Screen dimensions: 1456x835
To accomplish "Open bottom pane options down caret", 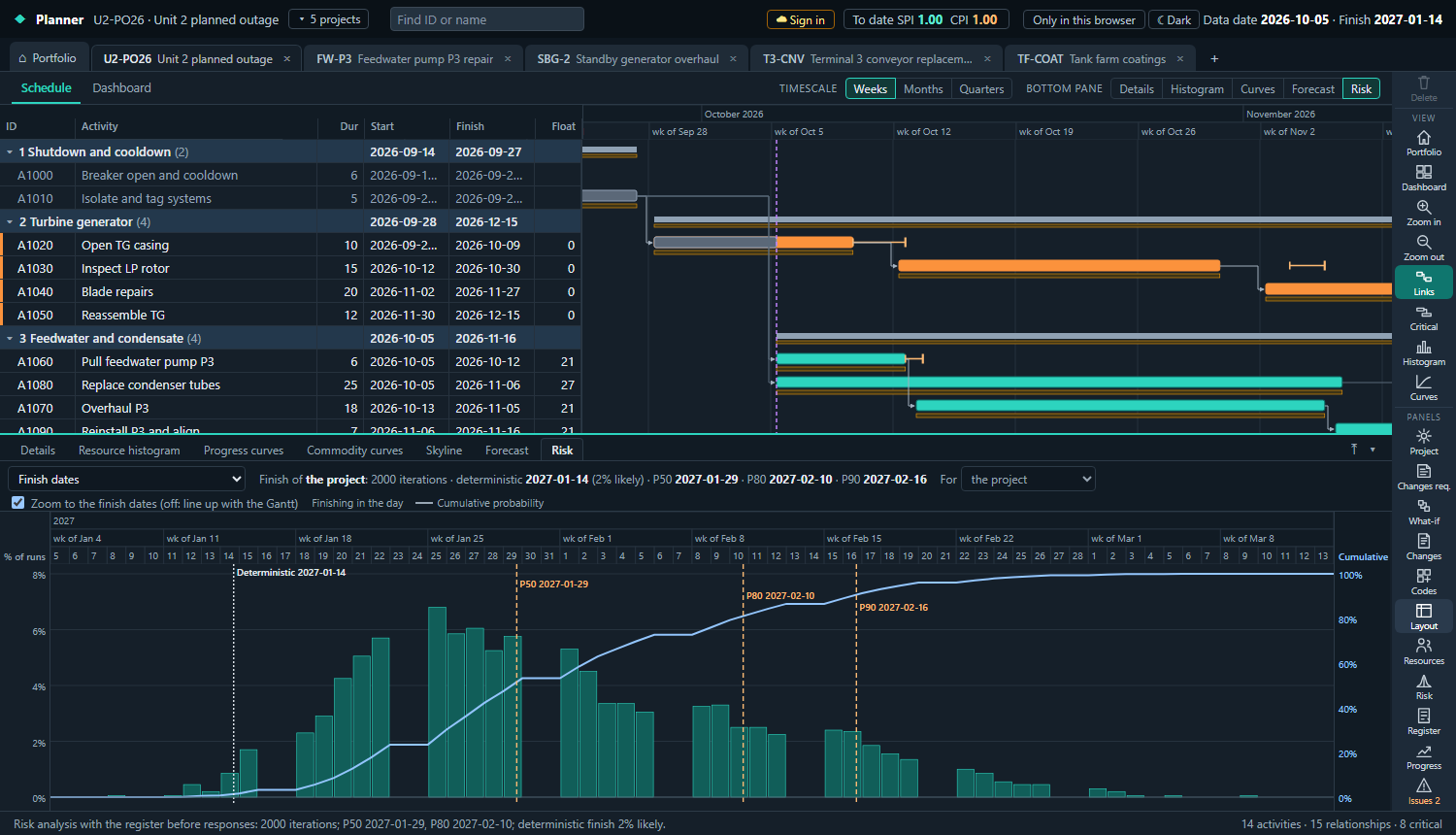I will pos(1373,450).
